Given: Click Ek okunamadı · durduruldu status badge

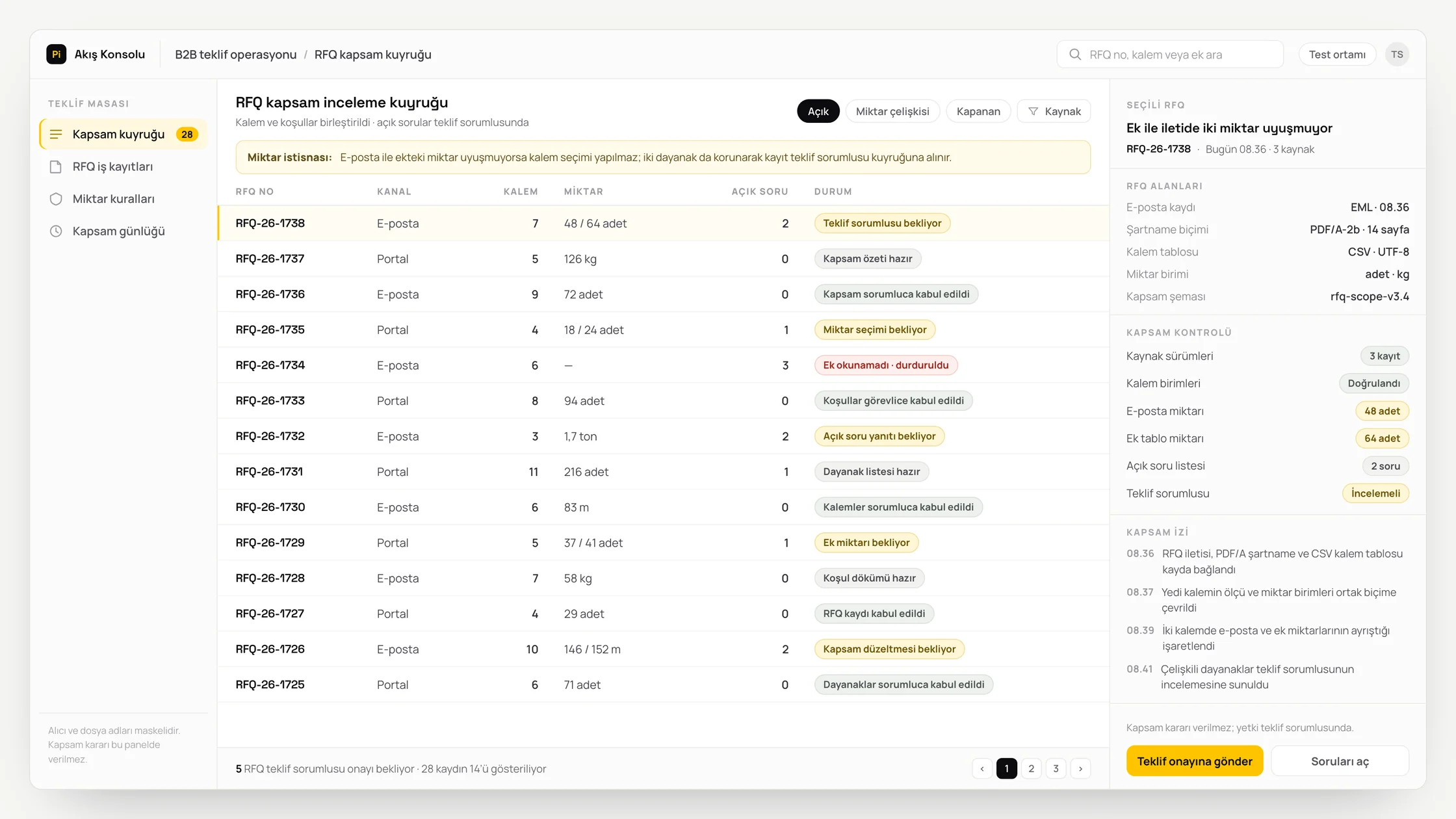Looking at the screenshot, I should 885,365.
